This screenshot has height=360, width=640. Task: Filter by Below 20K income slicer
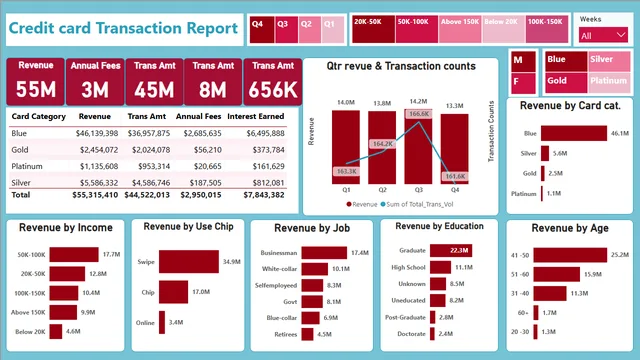tap(503, 29)
